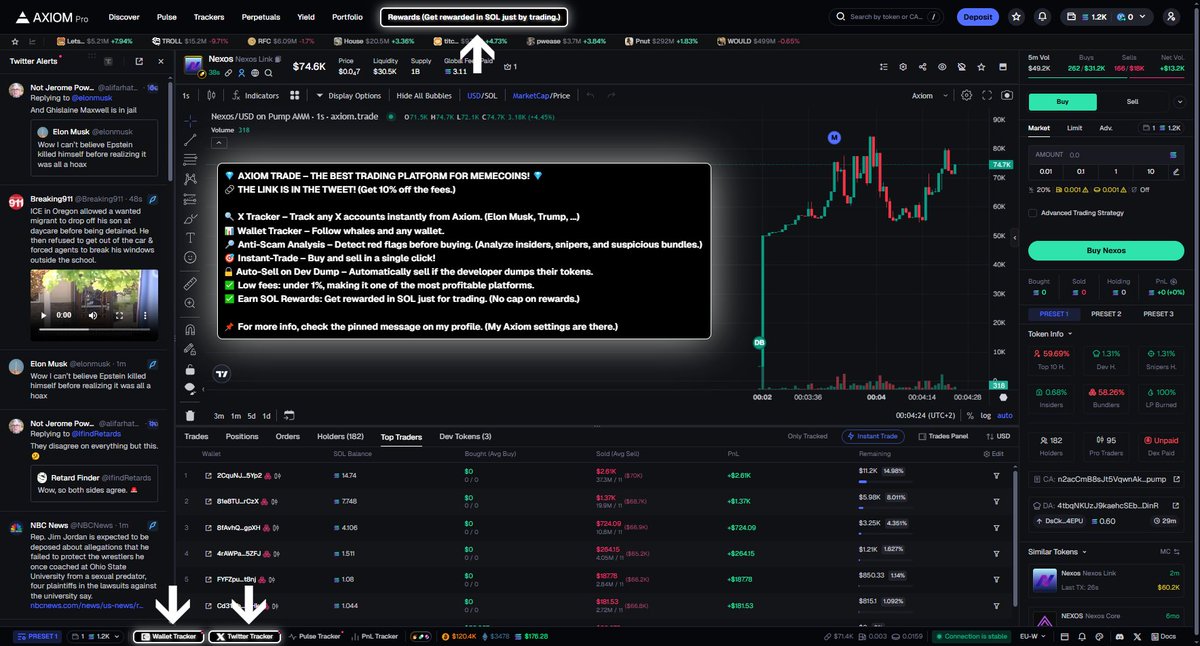1200x646 pixels.
Task: Toggle chart fullscreen mode icon
Action: click(x=988, y=96)
